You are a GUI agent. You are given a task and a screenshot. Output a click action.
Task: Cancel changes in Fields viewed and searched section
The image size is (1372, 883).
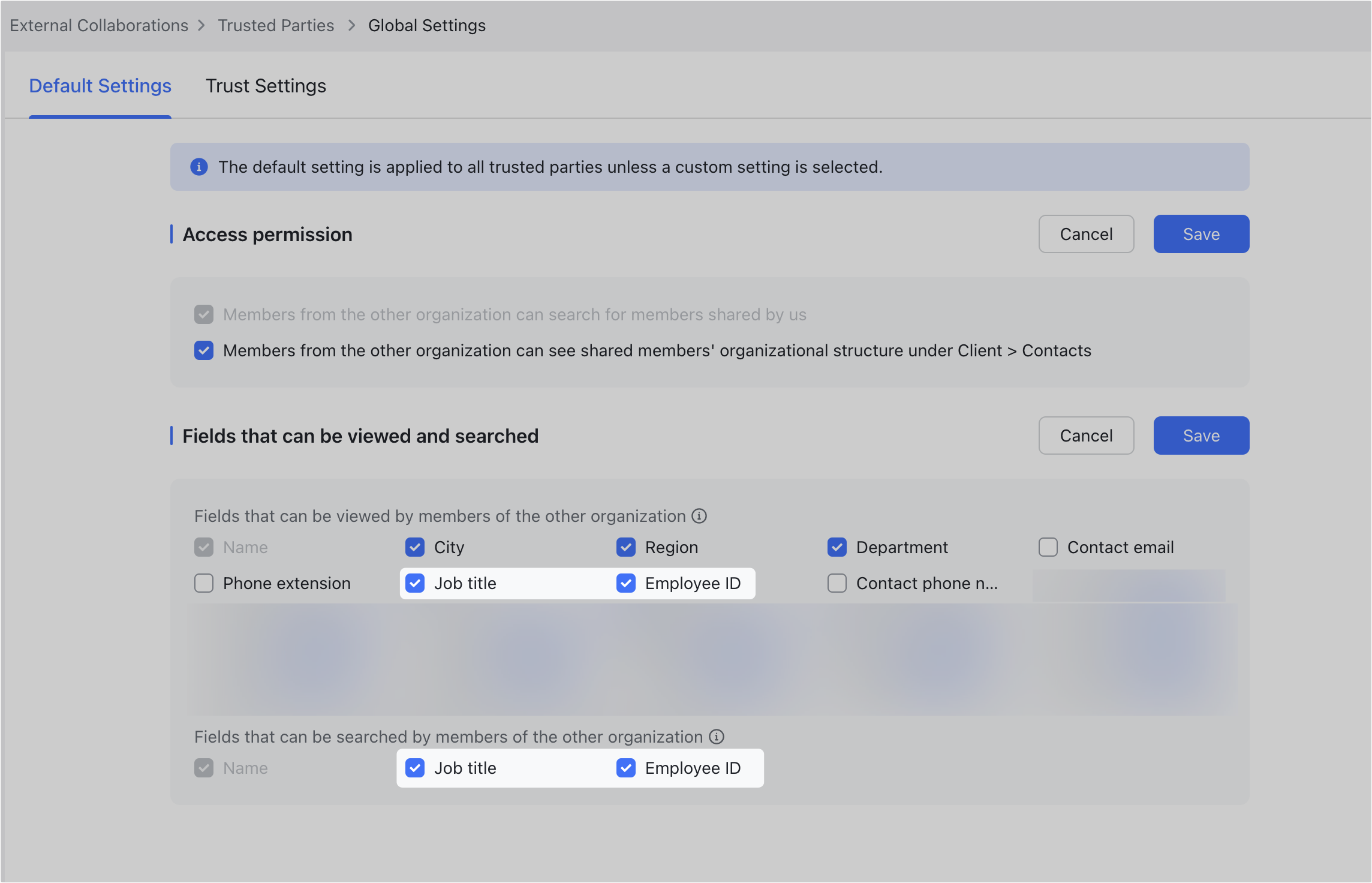coord(1086,436)
